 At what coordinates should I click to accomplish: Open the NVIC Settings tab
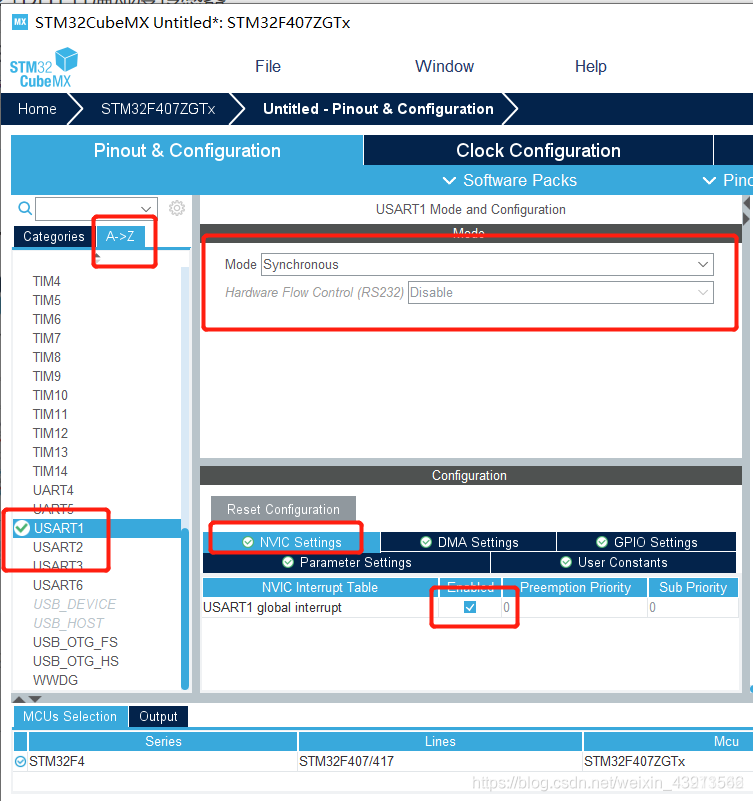[292, 542]
